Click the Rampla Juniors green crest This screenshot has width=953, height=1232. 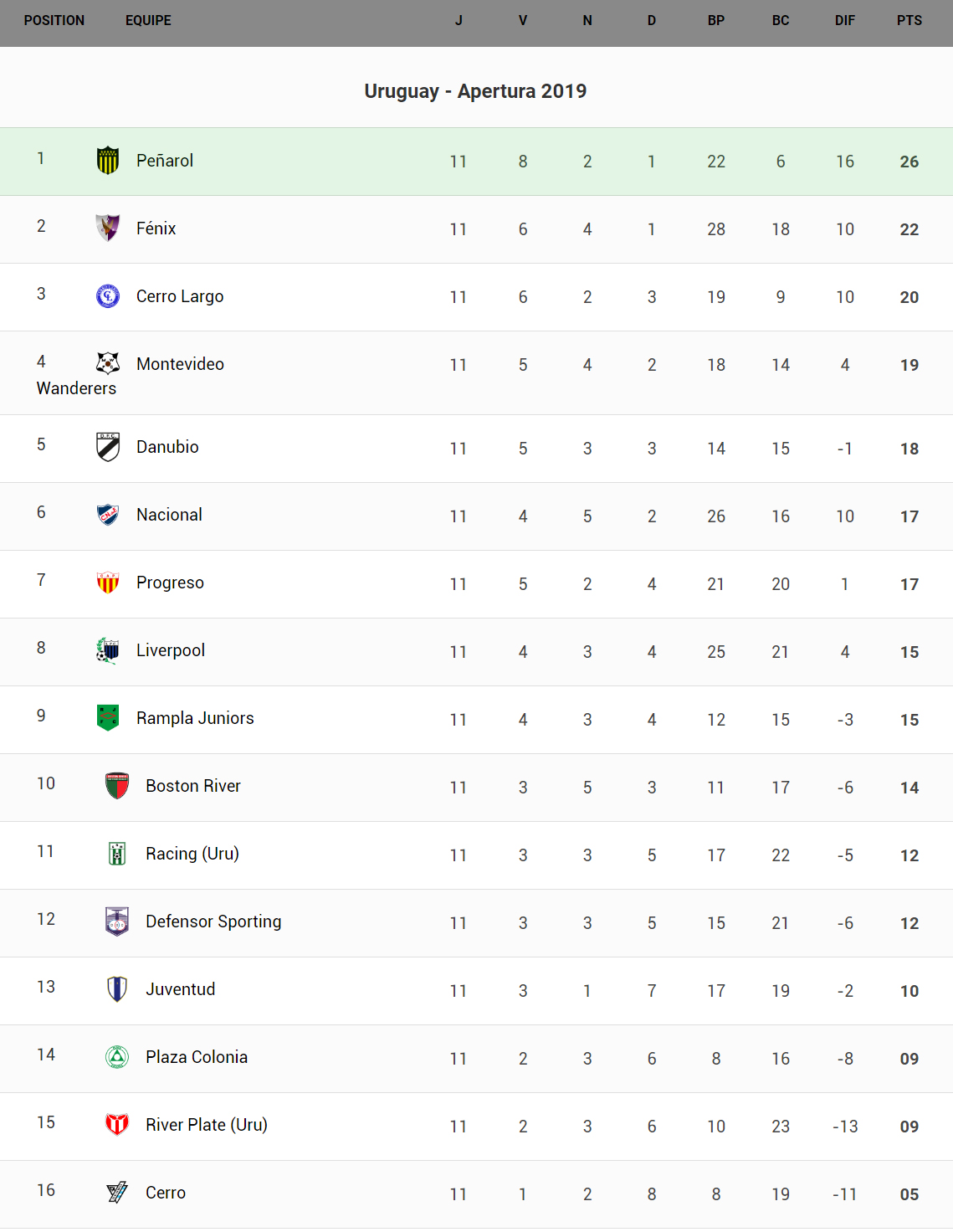pos(108,717)
